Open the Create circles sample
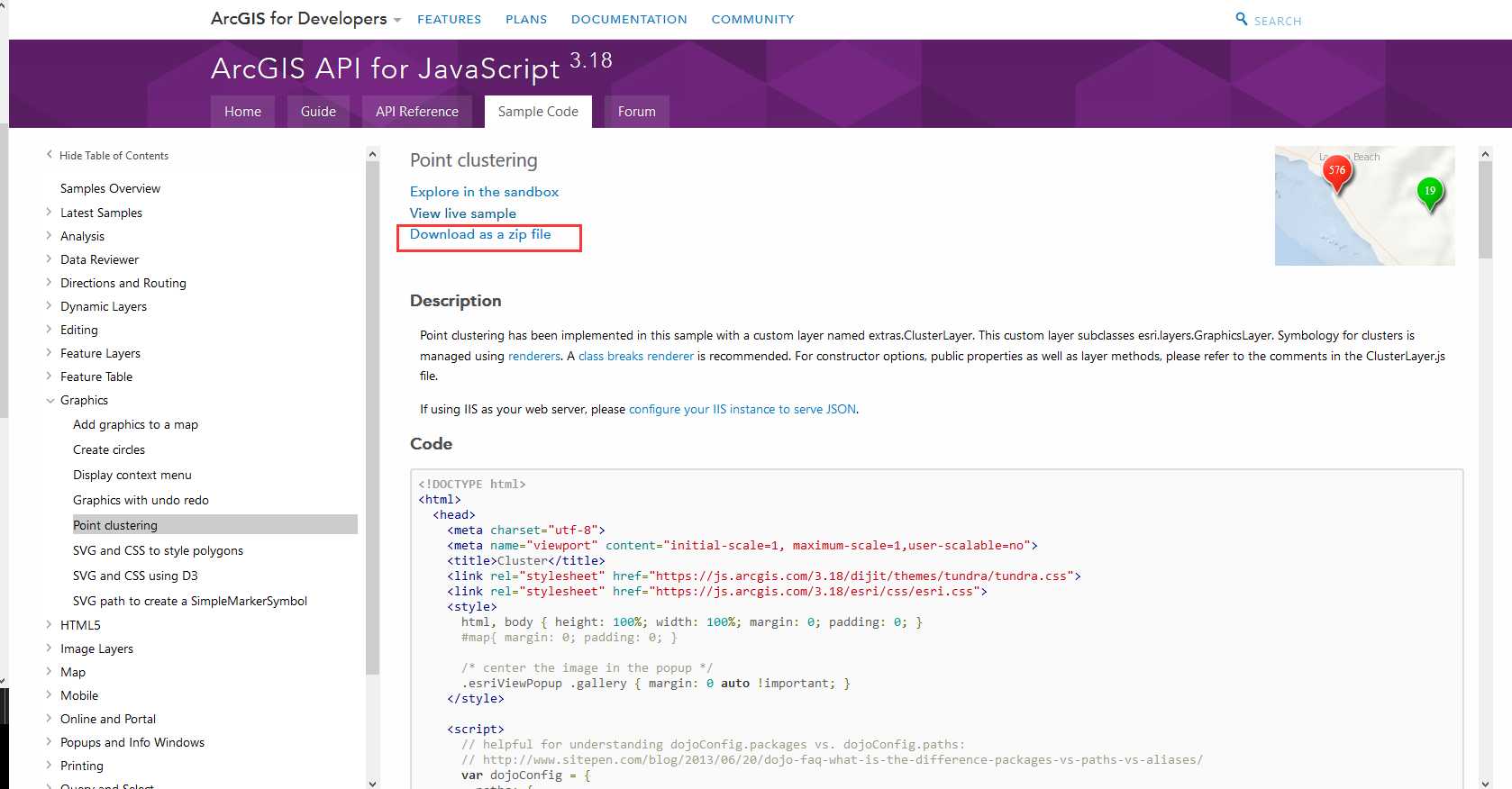 [x=109, y=449]
